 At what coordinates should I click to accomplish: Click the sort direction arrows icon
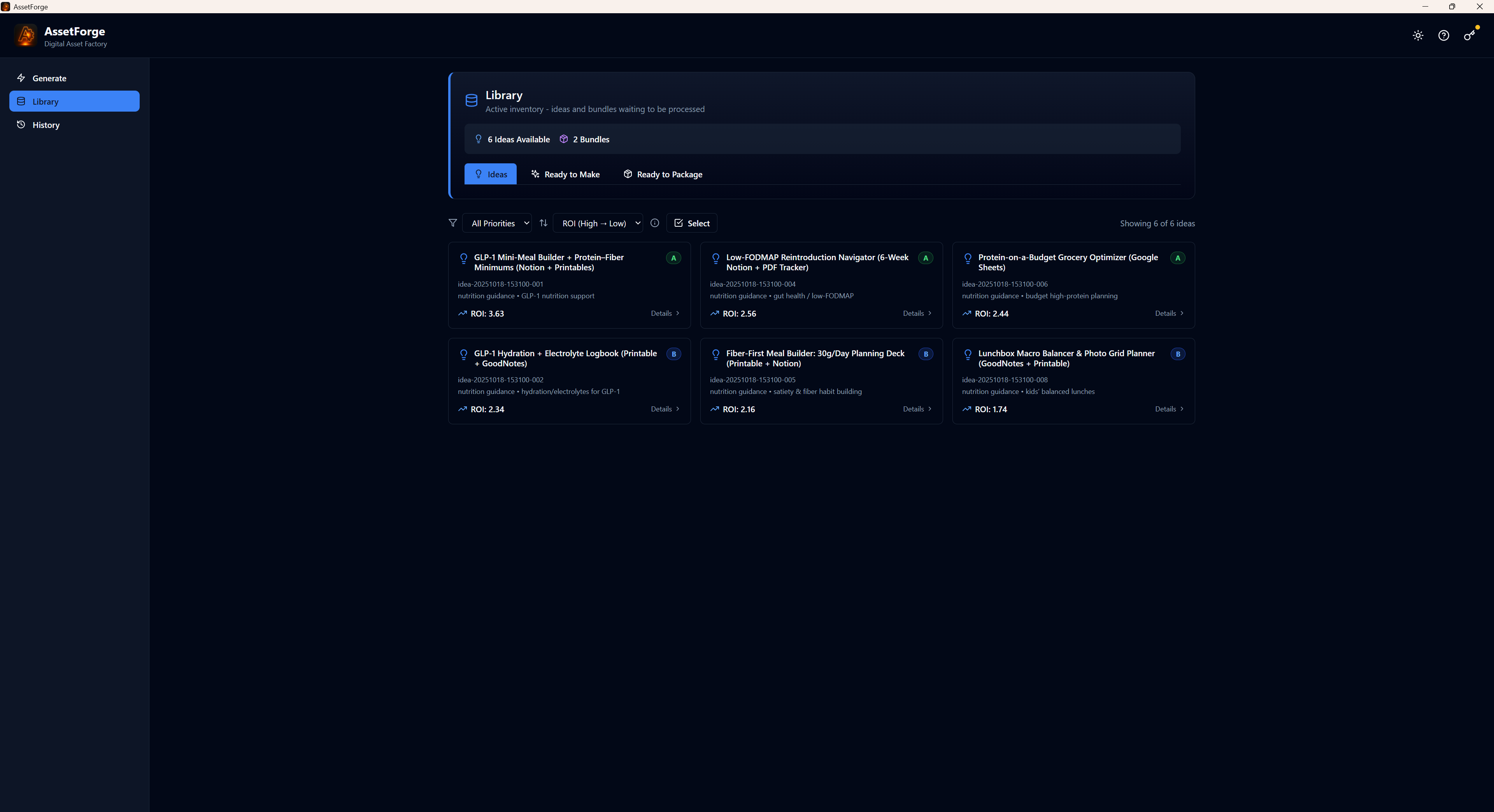click(x=544, y=223)
